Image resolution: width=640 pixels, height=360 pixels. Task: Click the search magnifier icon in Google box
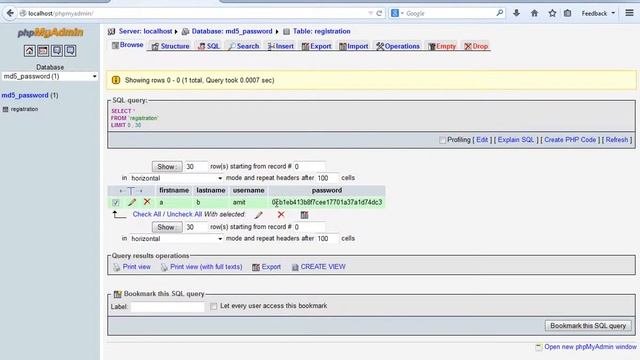500,13
